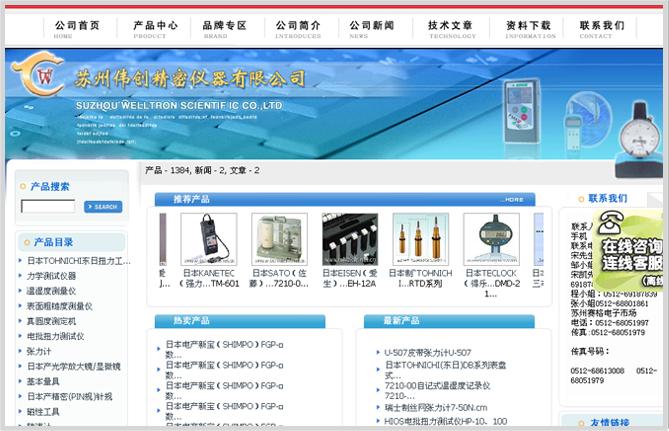Open category 力学测试仪器
This screenshot has height=431, width=669.
52,276
